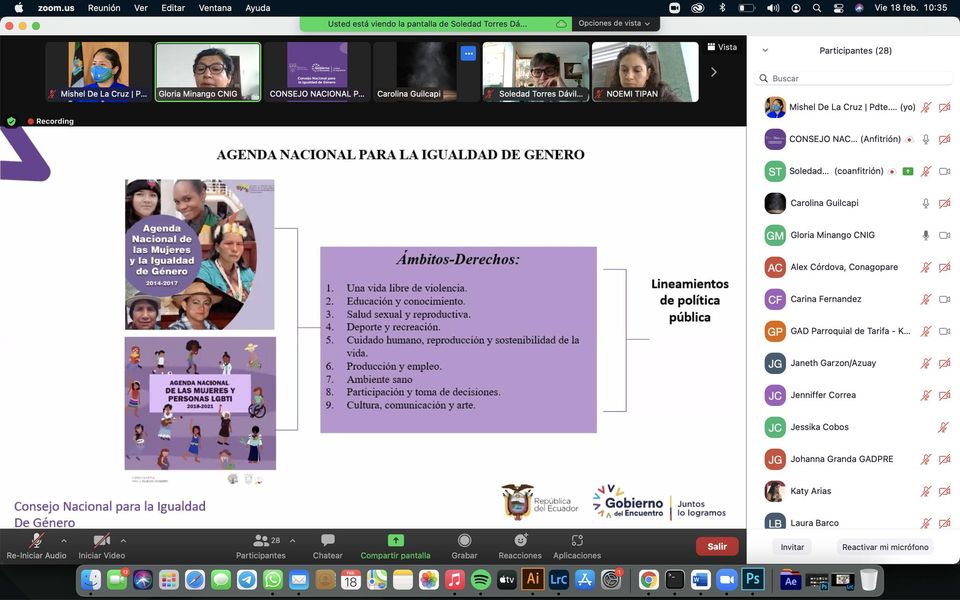Start recording with the Grabar icon
The image size is (960, 600).
click(464, 541)
